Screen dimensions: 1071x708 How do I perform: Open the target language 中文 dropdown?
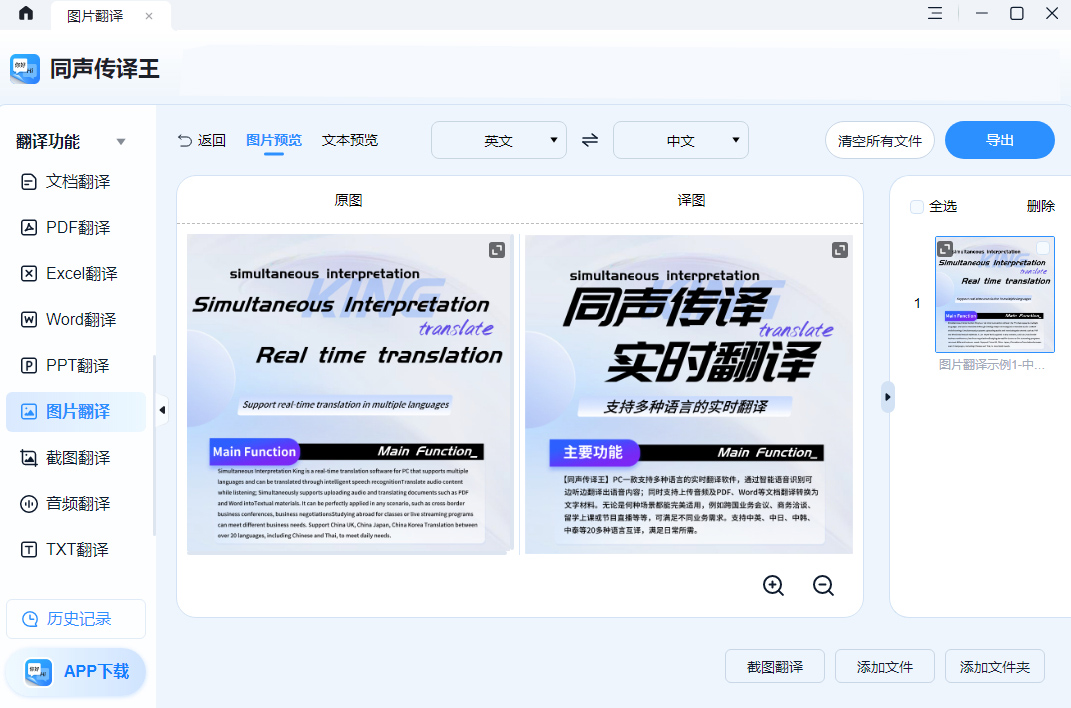click(x=681, y=141)
